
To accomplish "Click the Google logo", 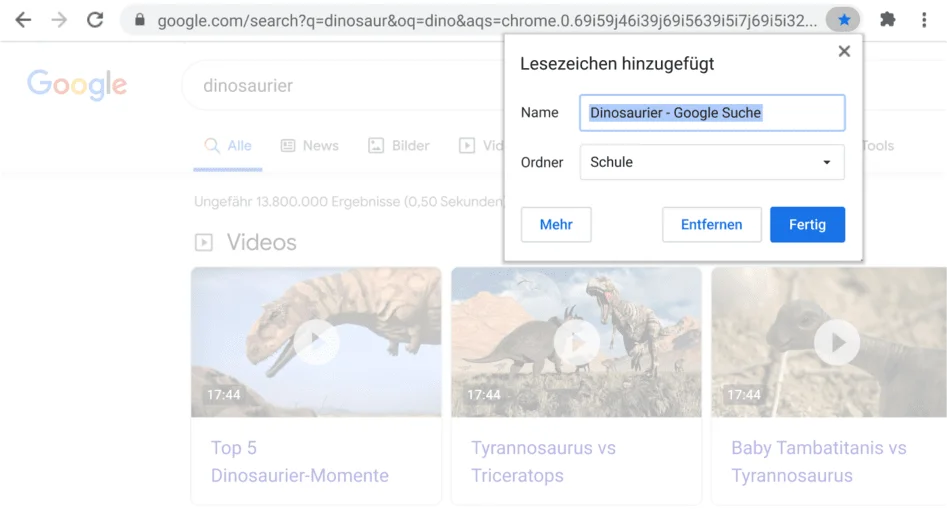I will (77, 85).
